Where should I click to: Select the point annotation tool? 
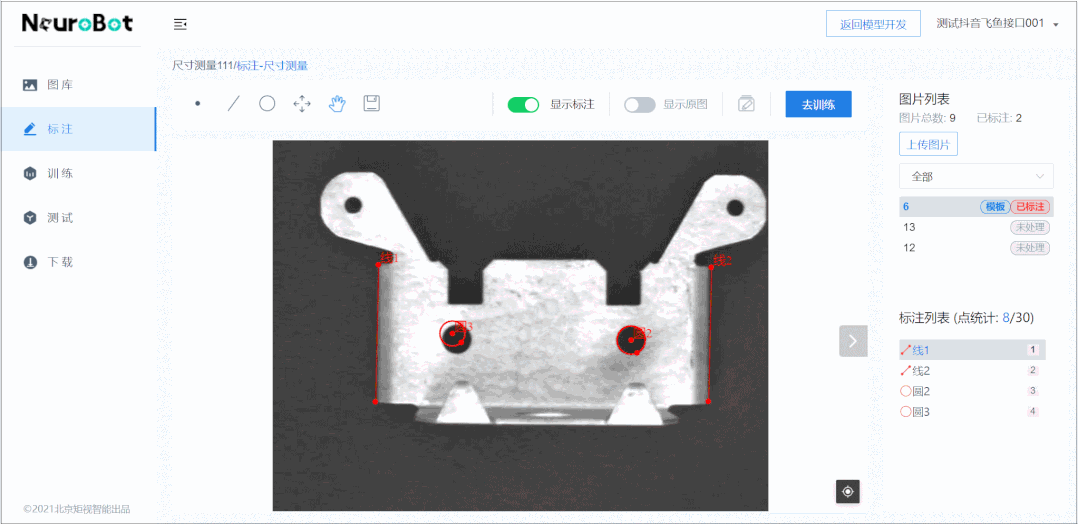(198, 104)
